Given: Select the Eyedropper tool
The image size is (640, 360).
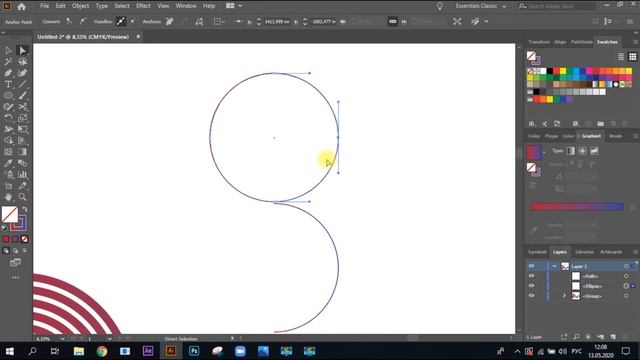Looking at the screenshot, I should (8, 163).
